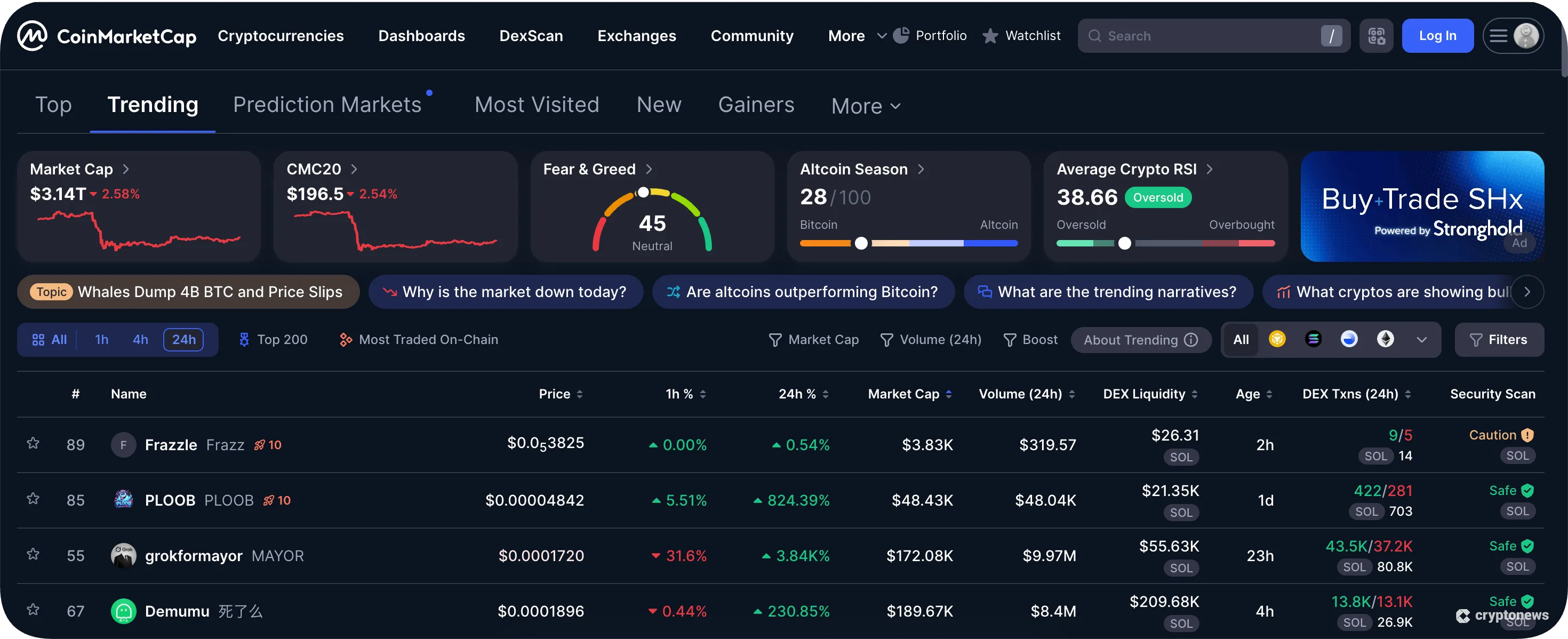Open 'Why is the market down today?' link
This screenshot has height=639, width=1568.
coord(506,292)
